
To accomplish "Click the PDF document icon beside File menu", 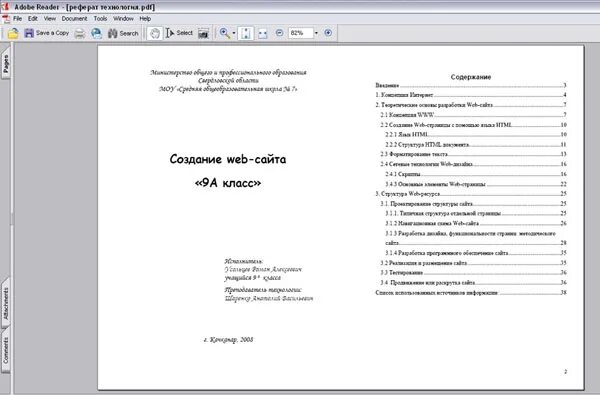I will point(6,19).
